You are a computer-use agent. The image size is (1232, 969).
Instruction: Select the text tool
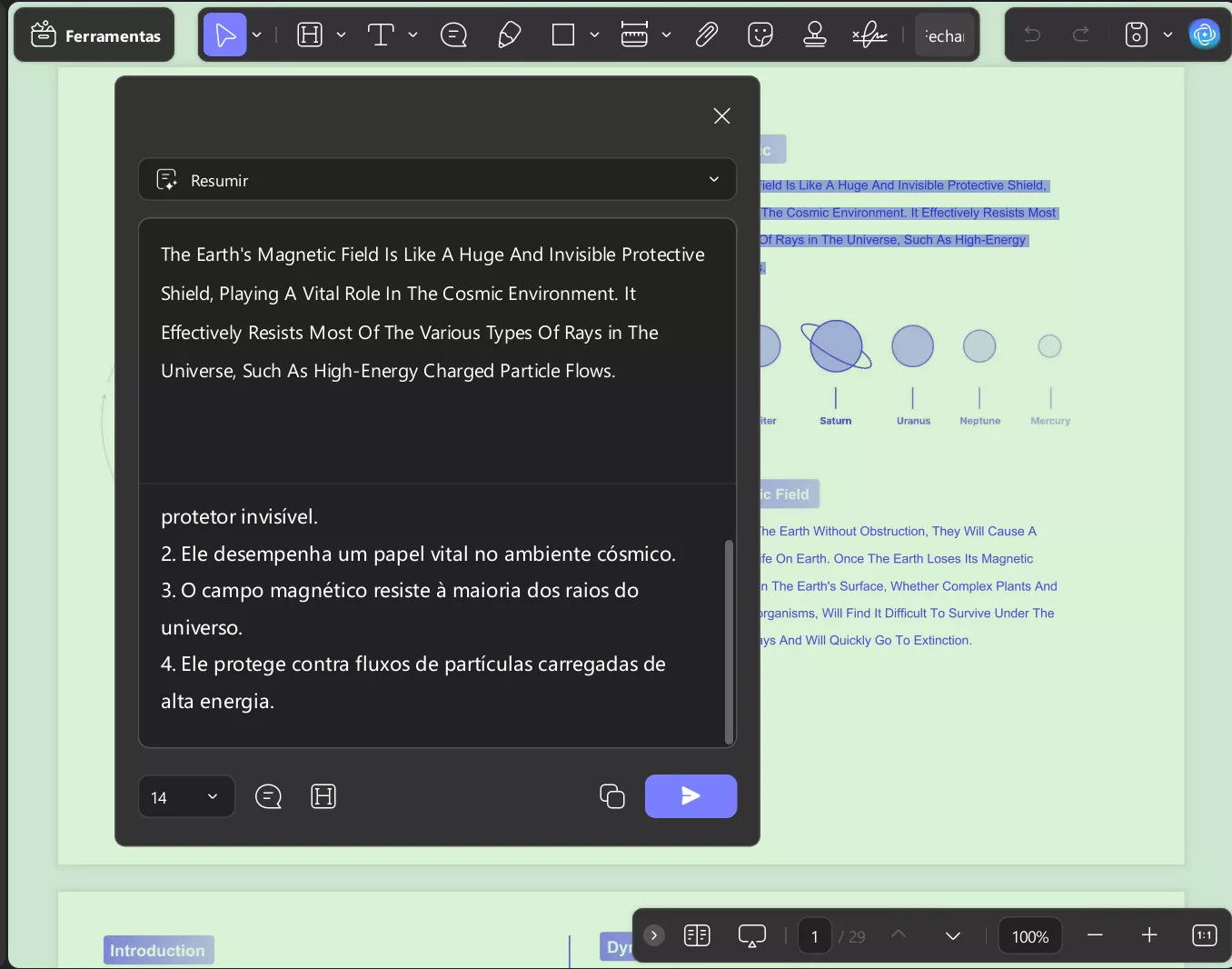click(x=381, y=35)
